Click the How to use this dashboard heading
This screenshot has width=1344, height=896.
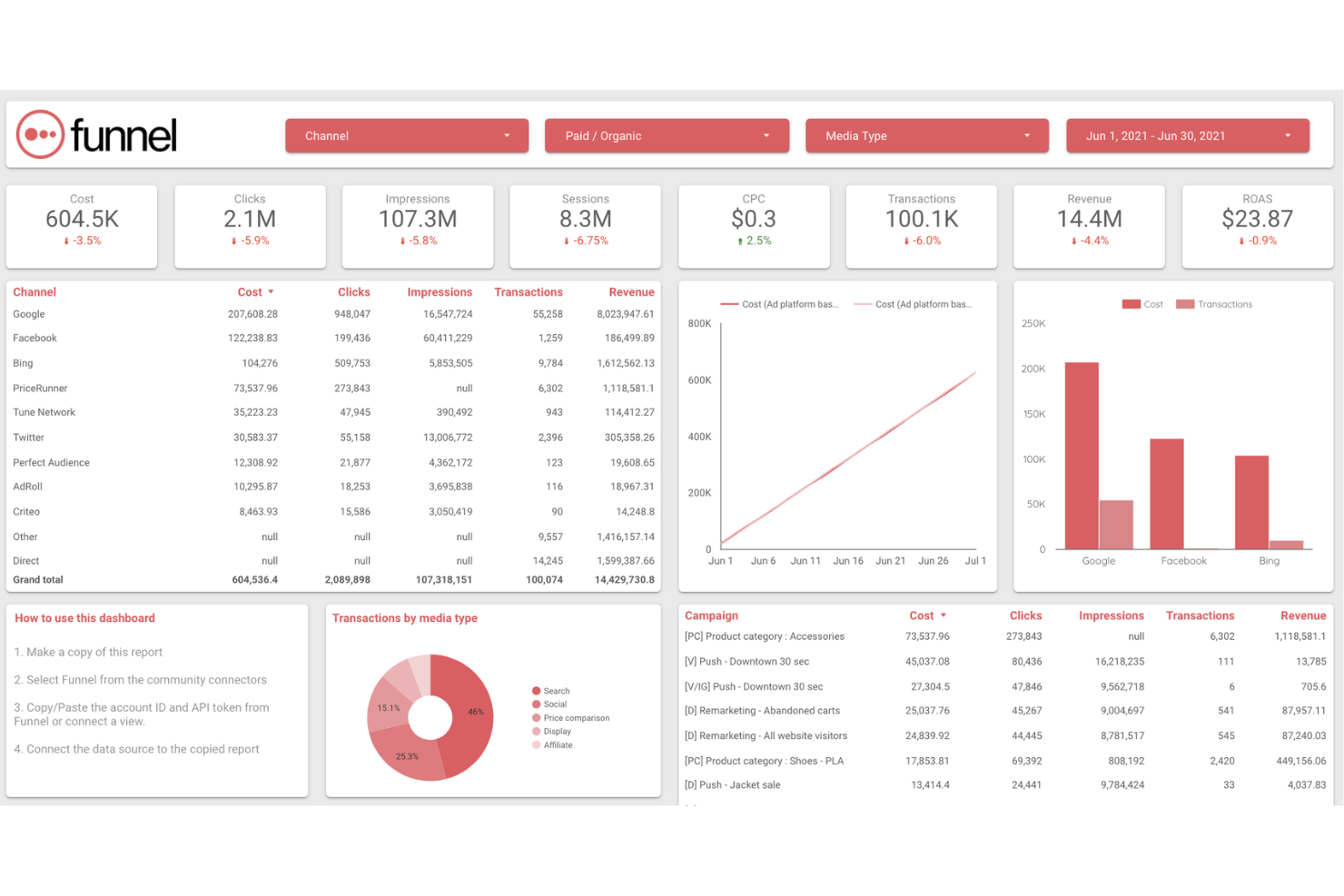click(84, 618)
